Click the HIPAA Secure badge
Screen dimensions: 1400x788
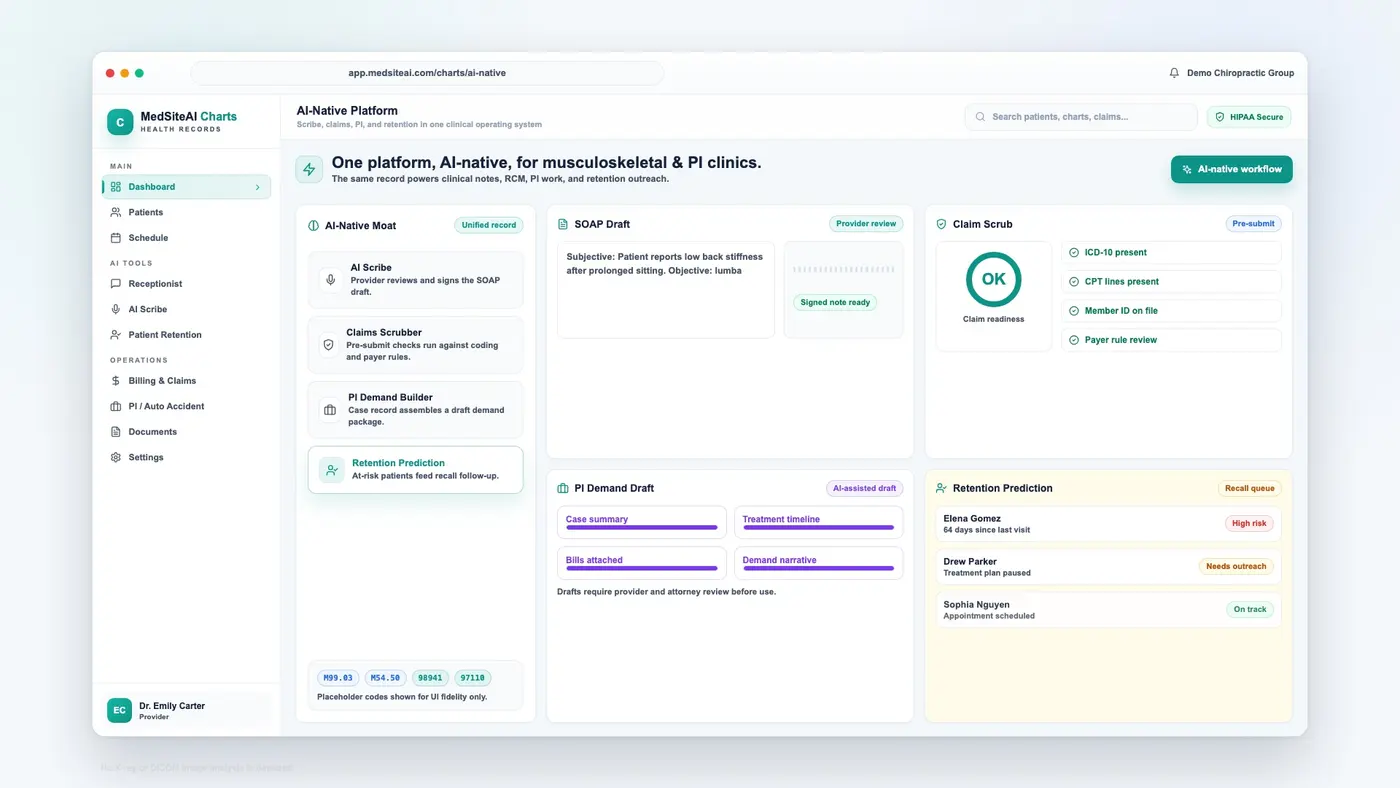pos(1249,117)
